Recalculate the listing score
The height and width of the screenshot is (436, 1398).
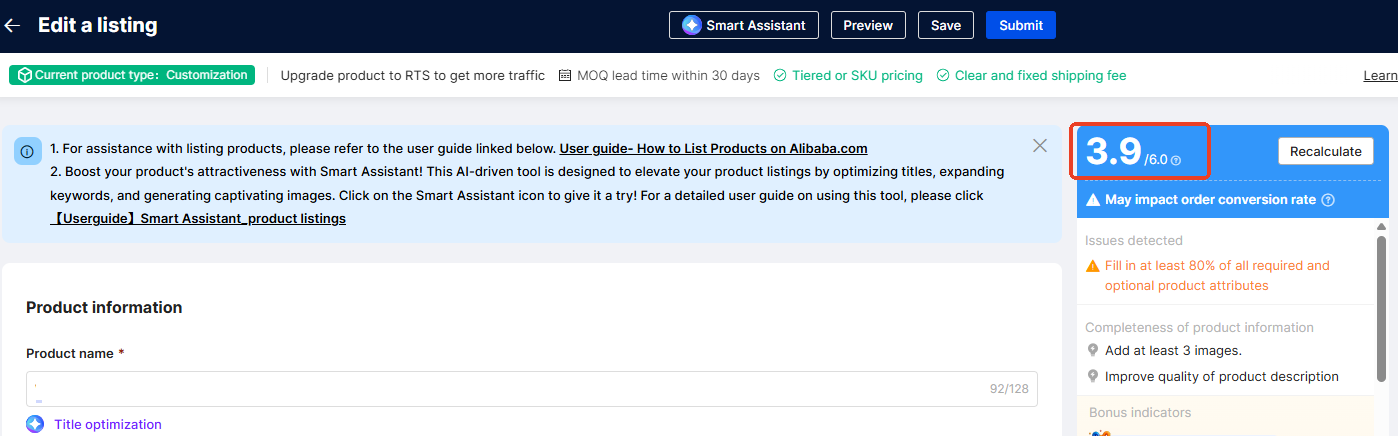click(1325, 151)
